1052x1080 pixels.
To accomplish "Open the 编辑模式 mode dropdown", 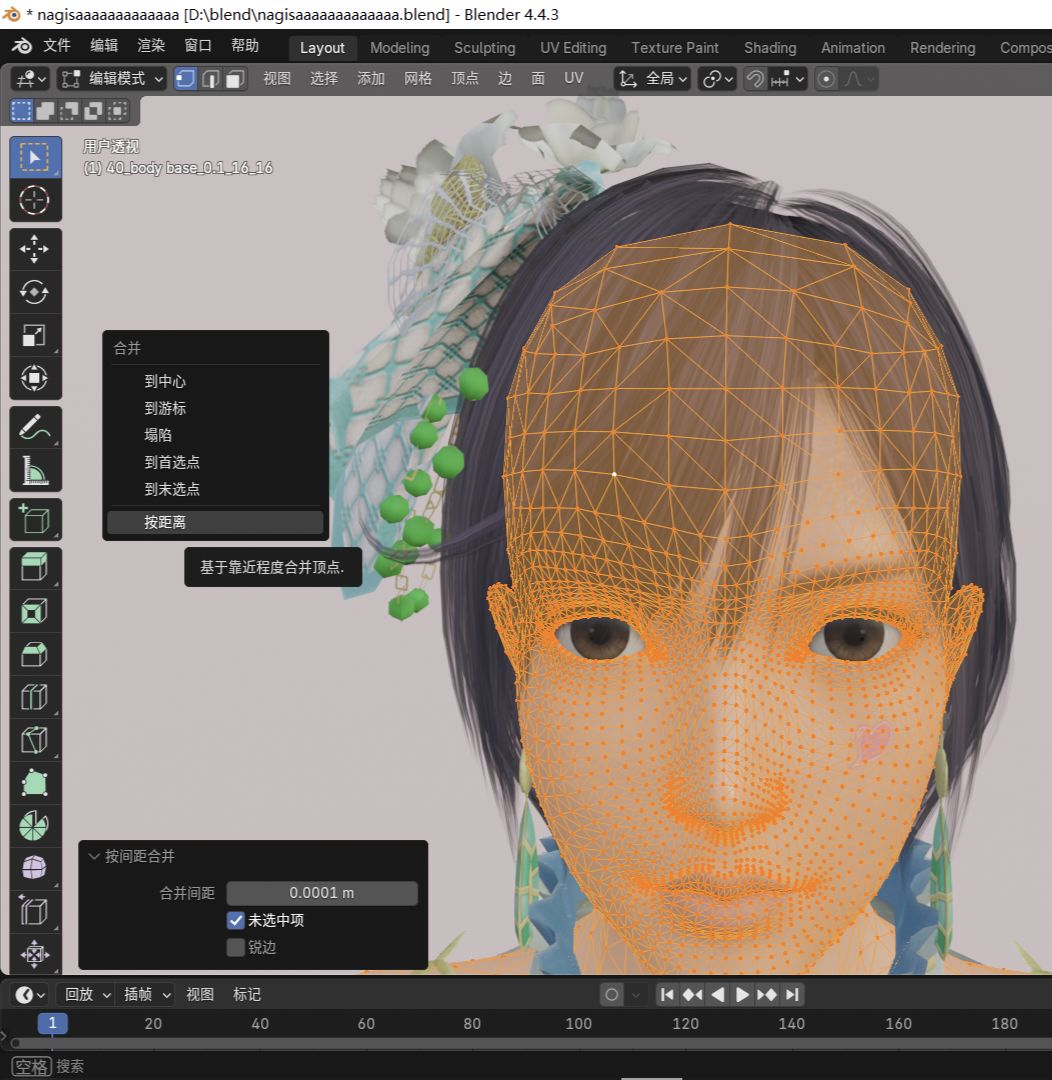I will point(112,79).
